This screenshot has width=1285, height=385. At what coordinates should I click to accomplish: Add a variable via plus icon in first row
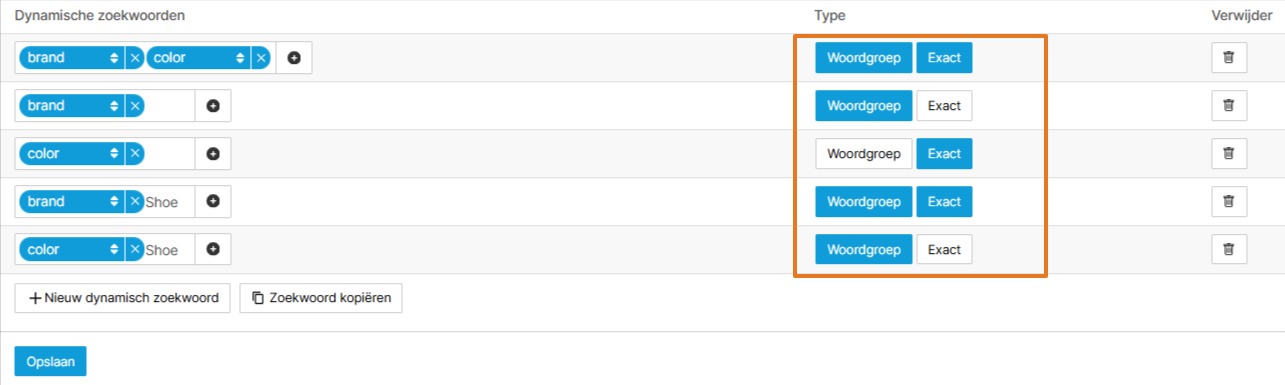tap(294, 58)
